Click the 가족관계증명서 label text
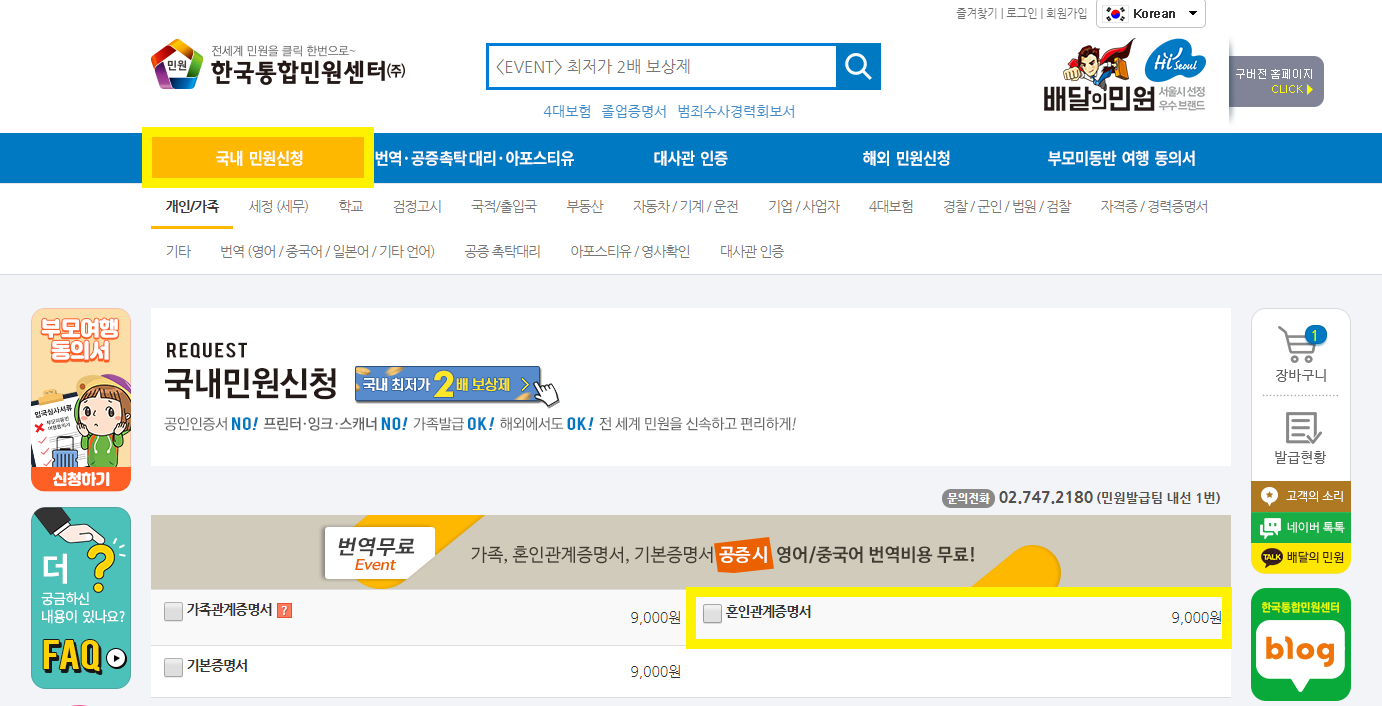Image resolution: width=1382 pixels, height=706 pixels. point(230,610)
